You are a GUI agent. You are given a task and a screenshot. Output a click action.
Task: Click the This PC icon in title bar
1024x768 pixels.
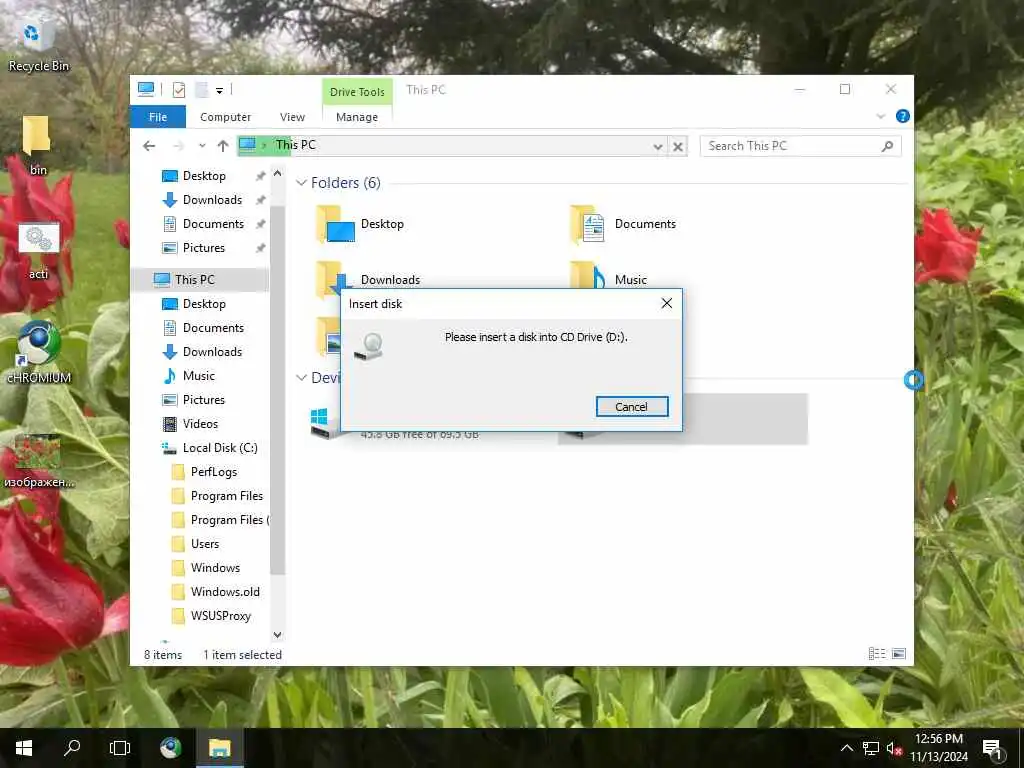tap(146, 89)
